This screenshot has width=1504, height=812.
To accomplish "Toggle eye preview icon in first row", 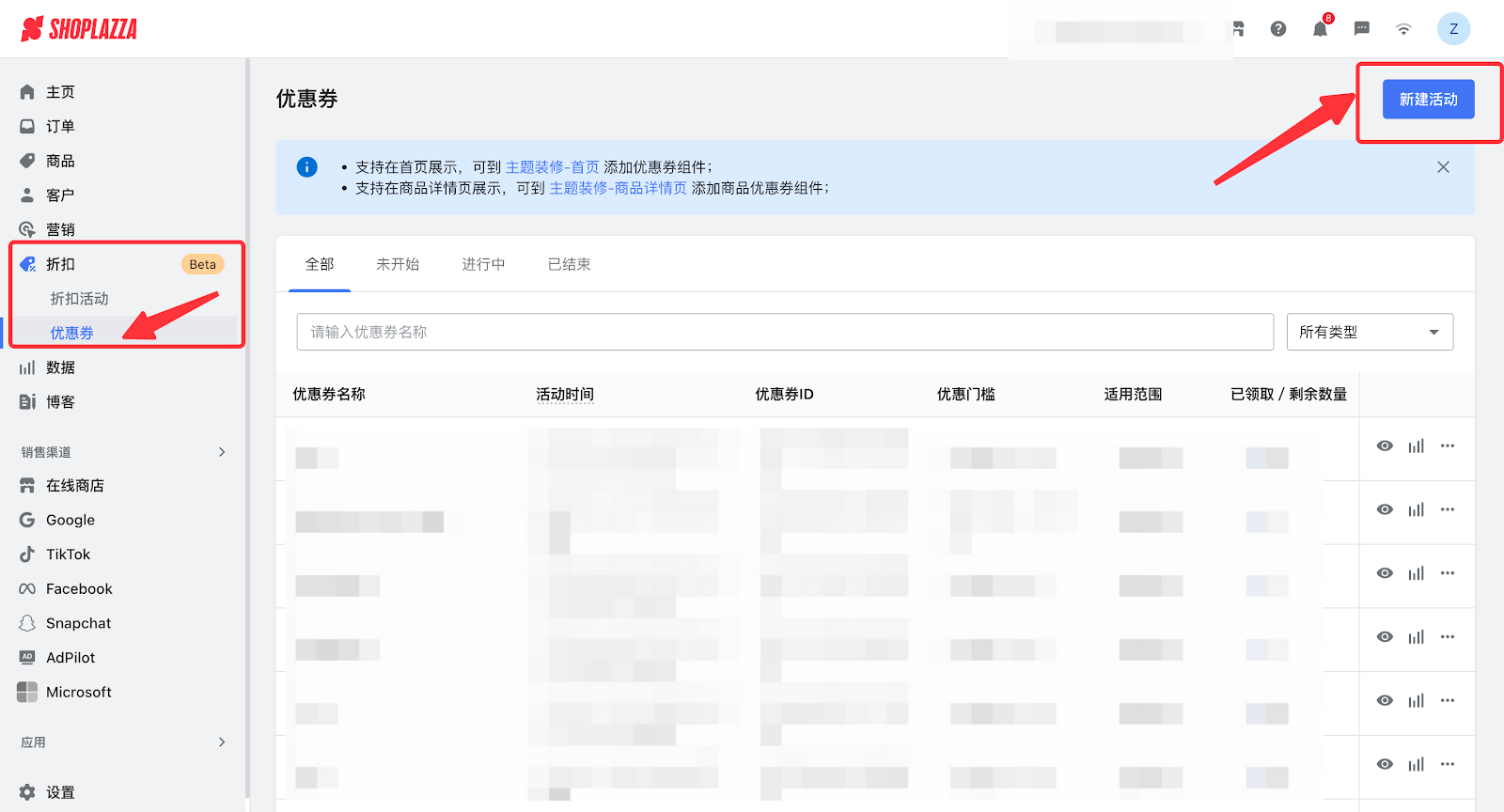I will (x=1385, y=446).
